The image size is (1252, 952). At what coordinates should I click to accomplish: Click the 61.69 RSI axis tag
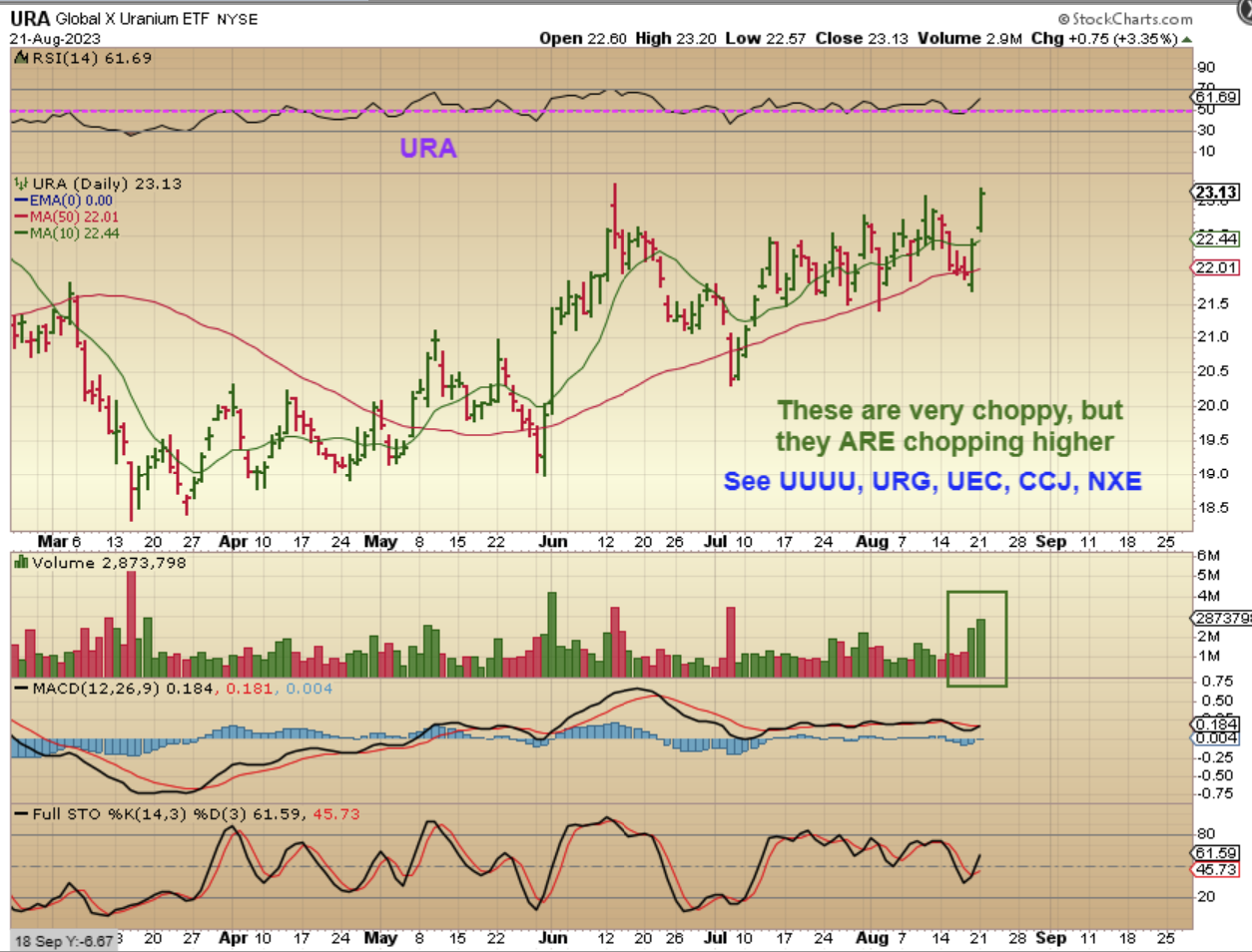tap(1216, 97)
